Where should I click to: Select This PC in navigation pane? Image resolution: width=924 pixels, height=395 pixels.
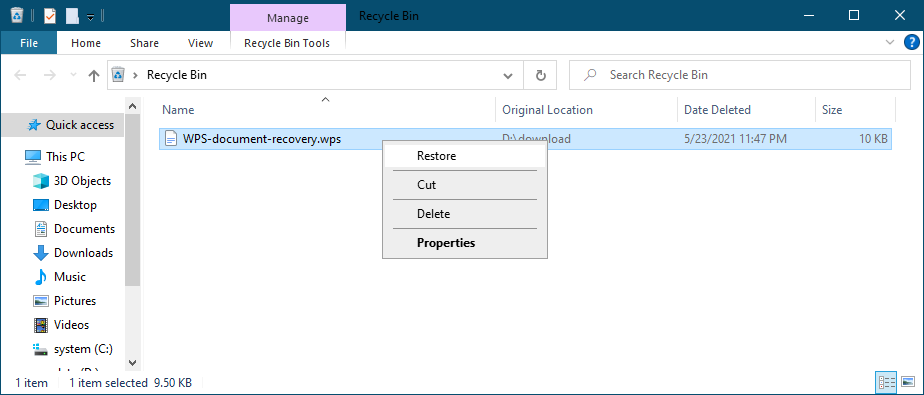[x=65, y=157]
